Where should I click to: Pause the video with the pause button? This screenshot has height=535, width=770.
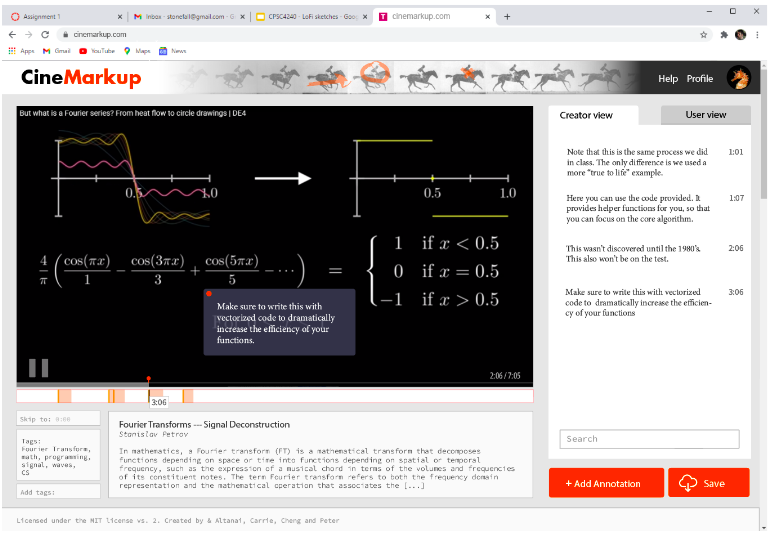(38, 368)
